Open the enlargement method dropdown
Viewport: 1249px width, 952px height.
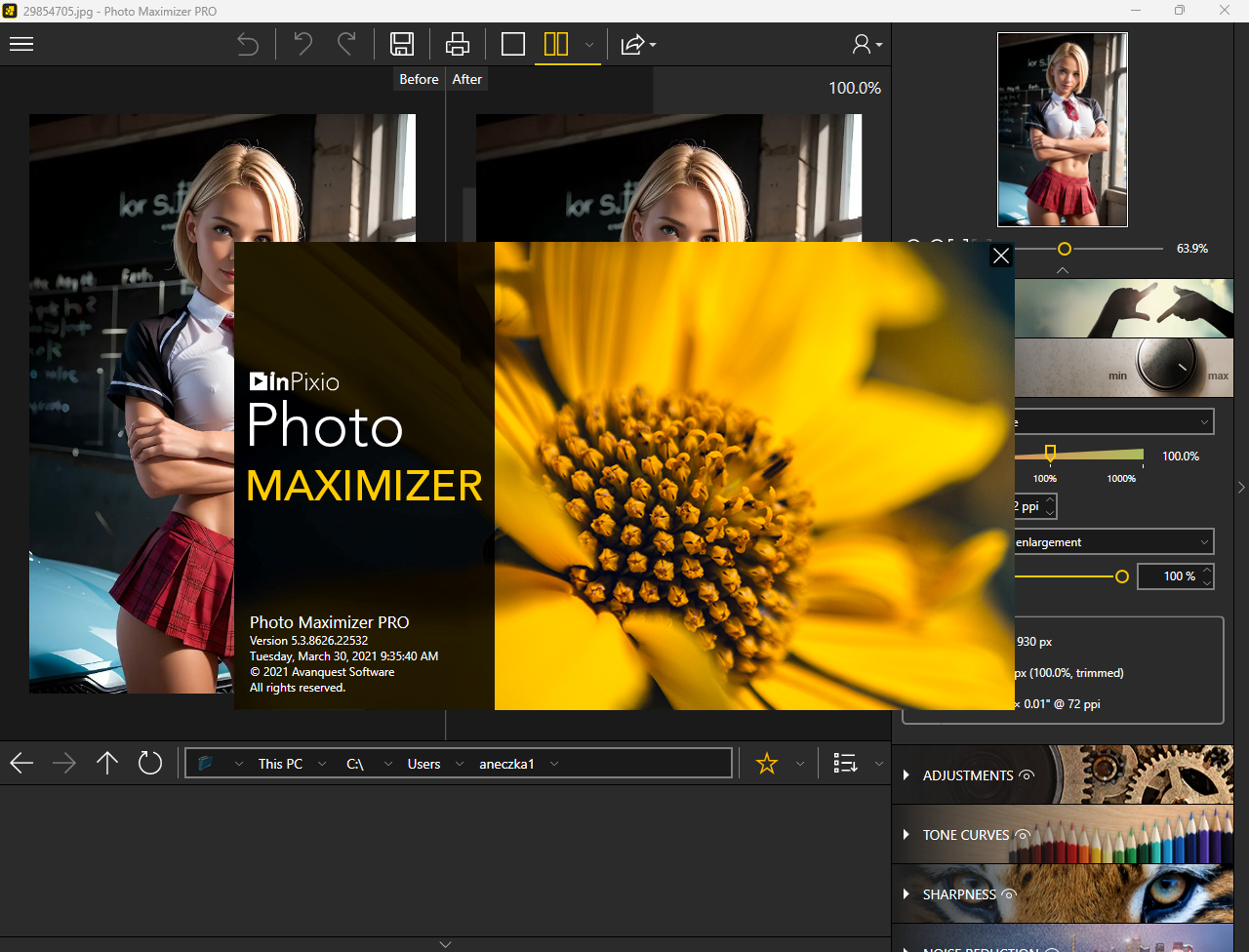pyautogui.click(x=1112, y=541)
